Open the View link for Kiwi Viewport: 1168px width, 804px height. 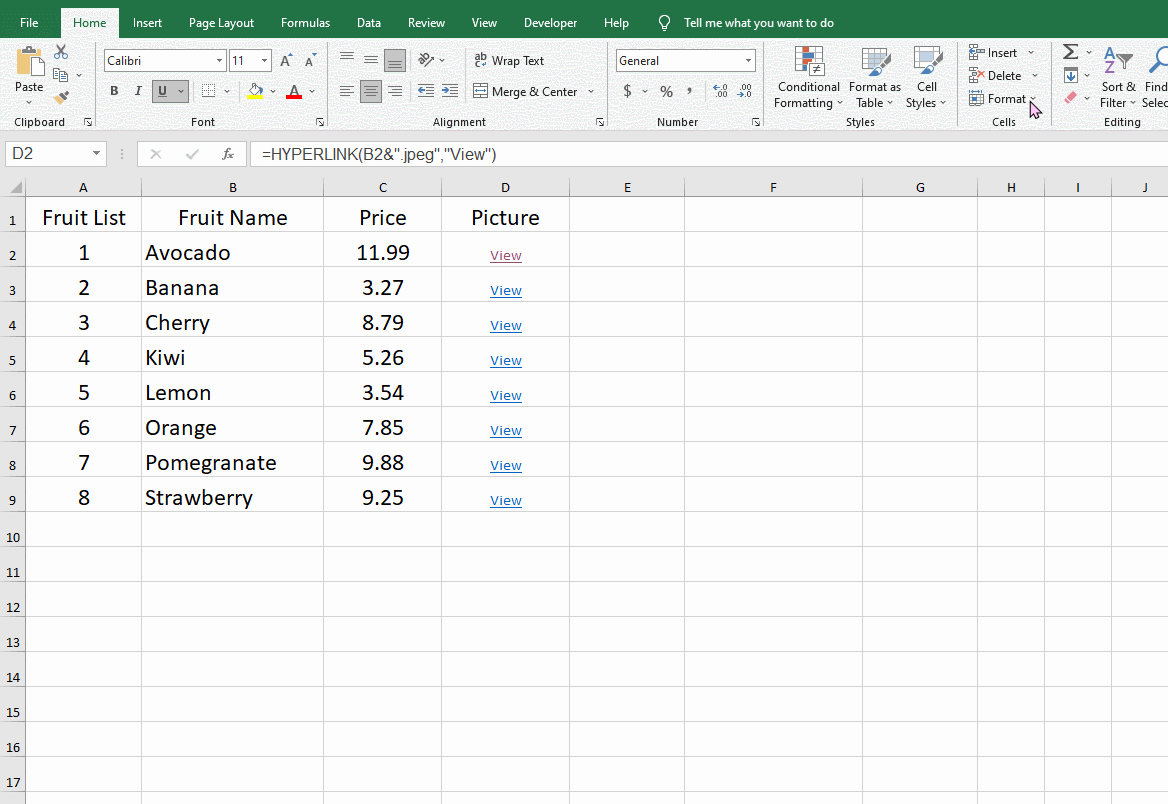pyautogui.click(x=506, y=361)
